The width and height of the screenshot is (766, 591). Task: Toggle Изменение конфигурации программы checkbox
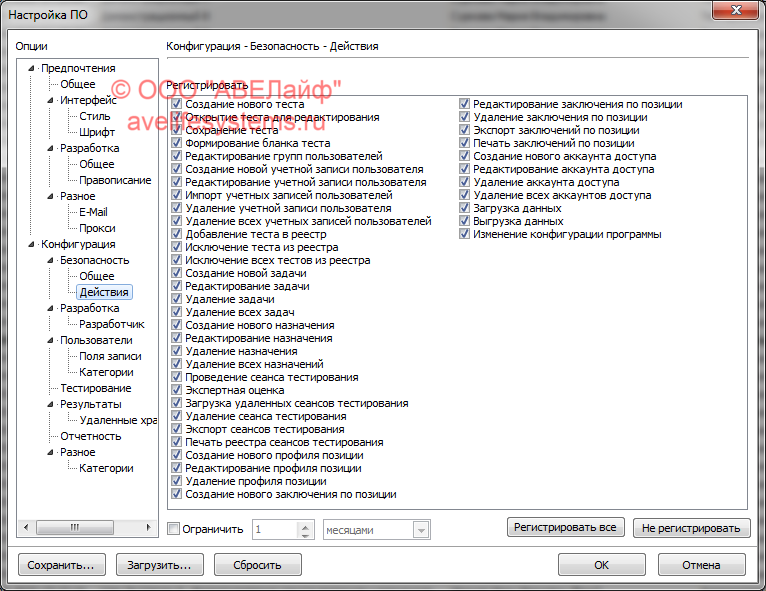coord(465,234)
